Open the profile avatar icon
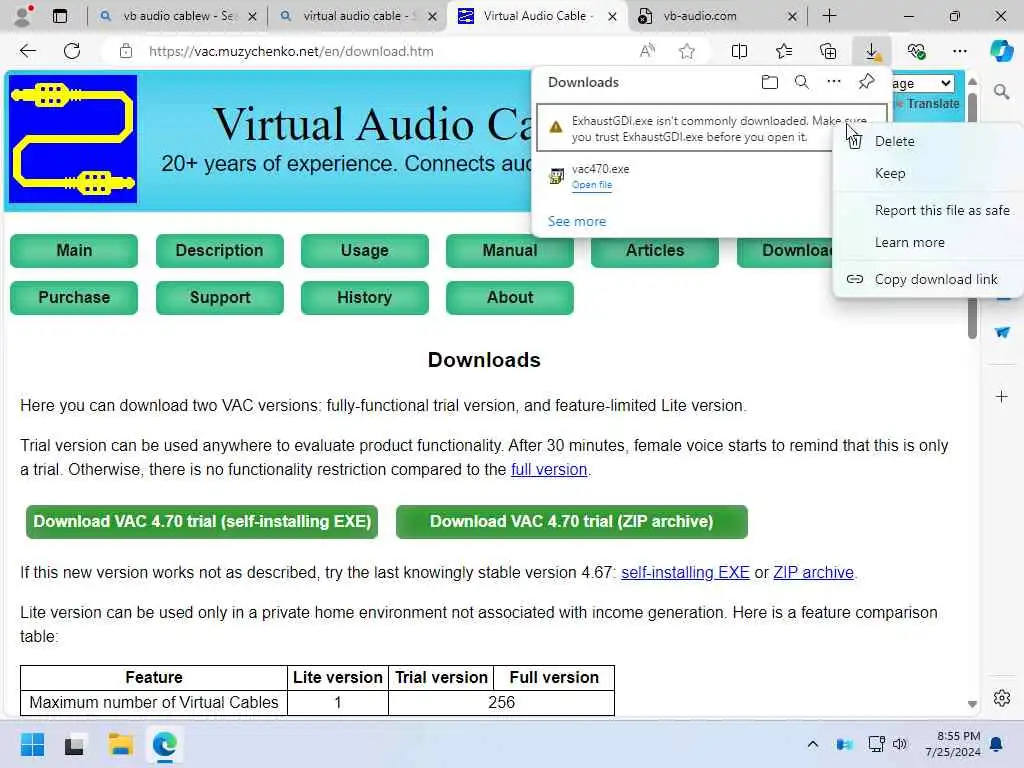The image size is (1024, 768). pyautogui.click(x=23, y=16)
